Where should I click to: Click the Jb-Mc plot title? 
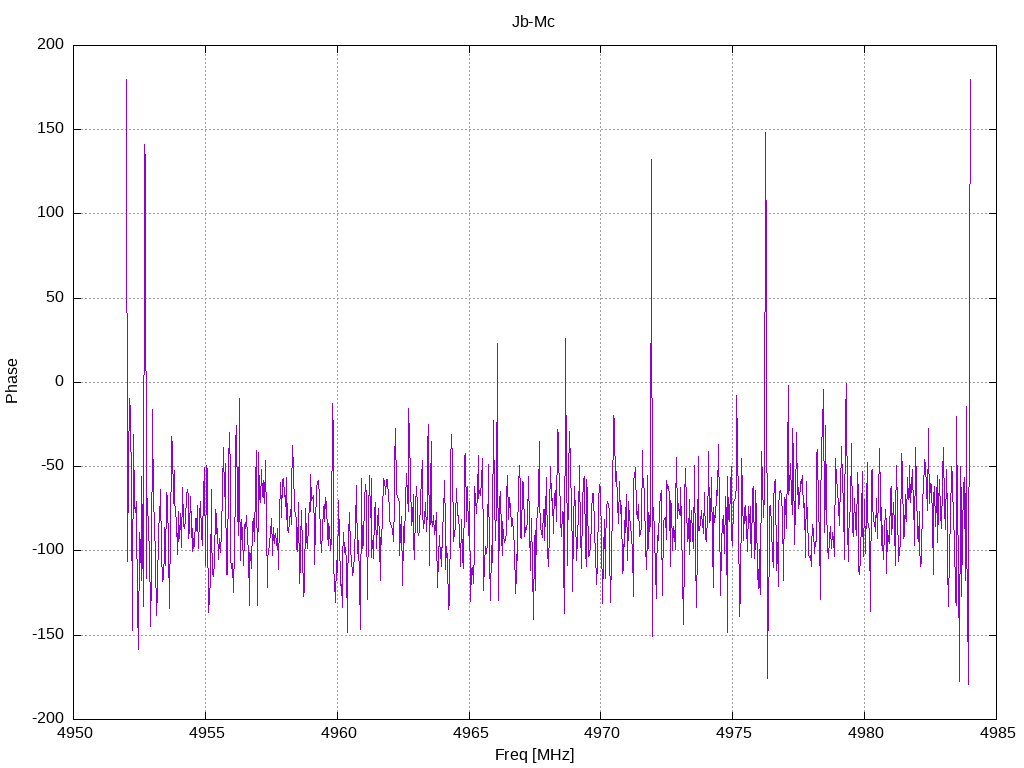point(533,22)
